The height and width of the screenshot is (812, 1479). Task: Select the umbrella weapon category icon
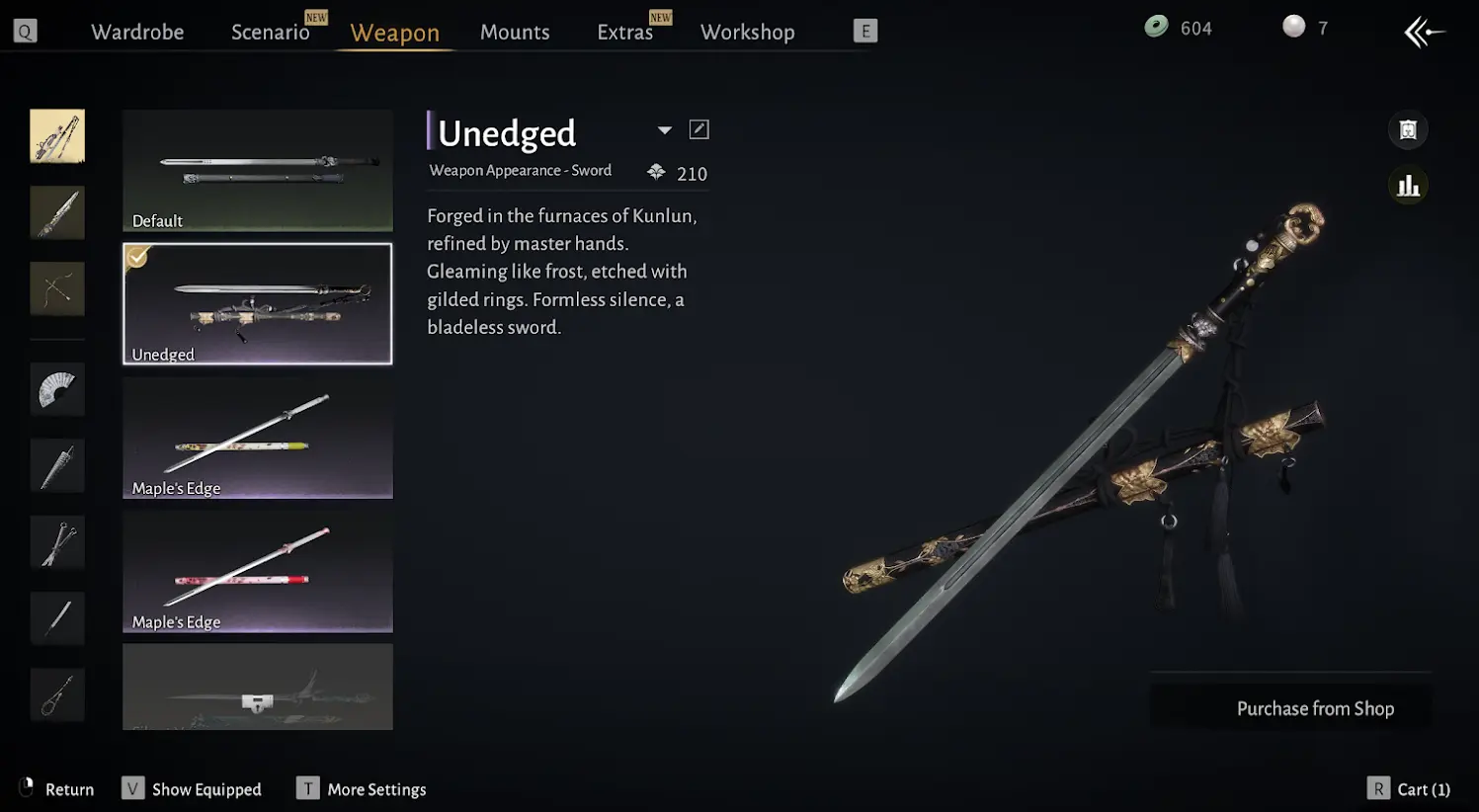point(57,465)
